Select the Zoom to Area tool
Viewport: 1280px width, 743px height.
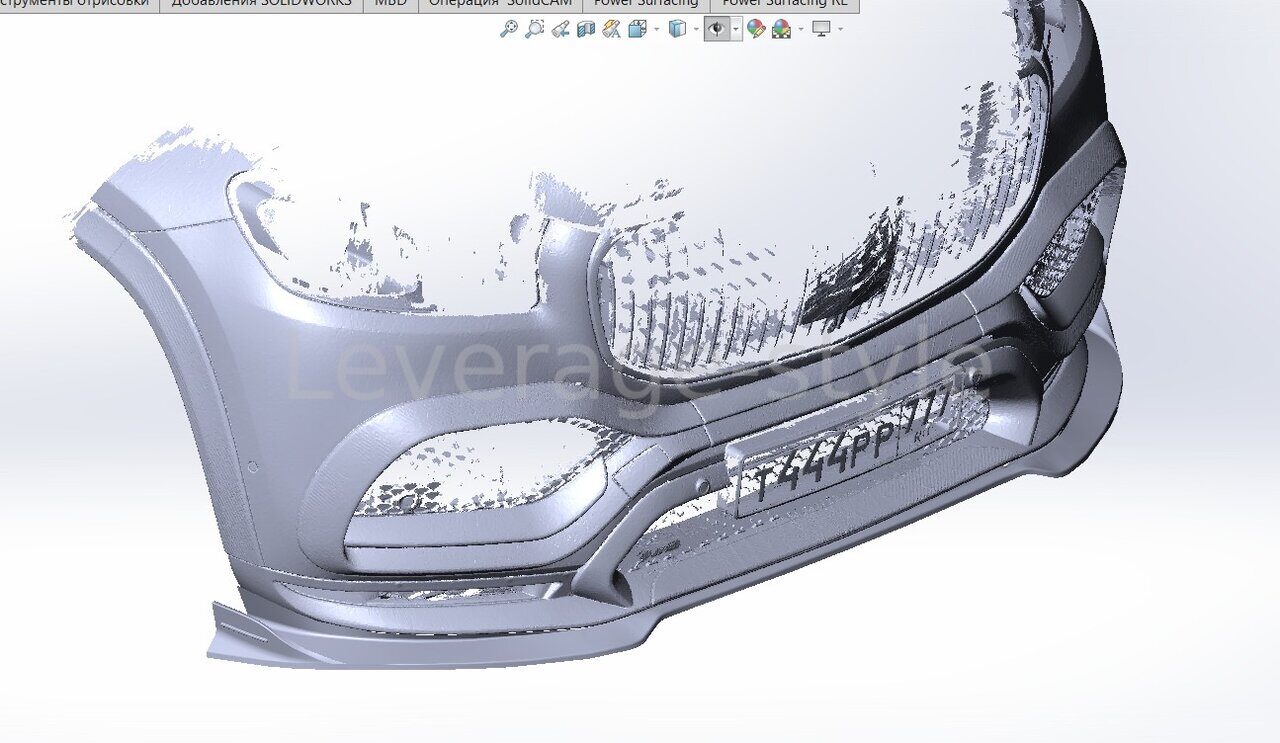[x=535, y=29]
